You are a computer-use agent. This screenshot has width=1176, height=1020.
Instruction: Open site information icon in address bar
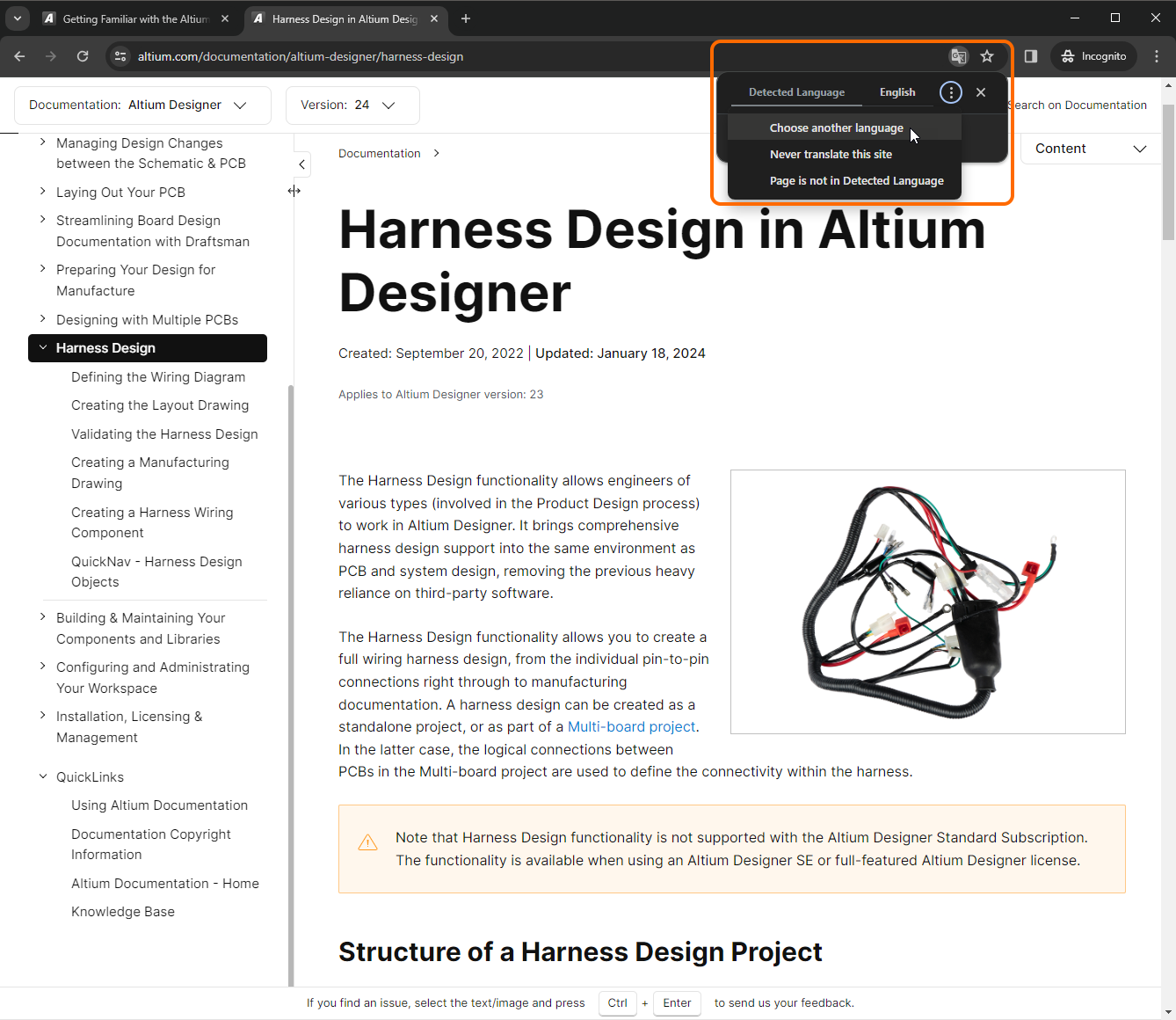(x=120, y=56)
